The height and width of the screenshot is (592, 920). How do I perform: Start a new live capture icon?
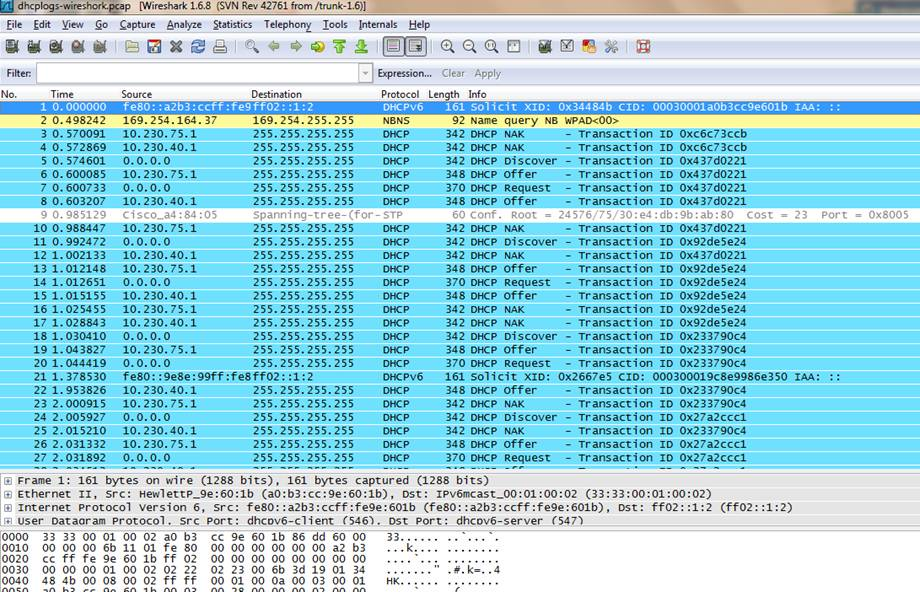[x=56, y=46]
